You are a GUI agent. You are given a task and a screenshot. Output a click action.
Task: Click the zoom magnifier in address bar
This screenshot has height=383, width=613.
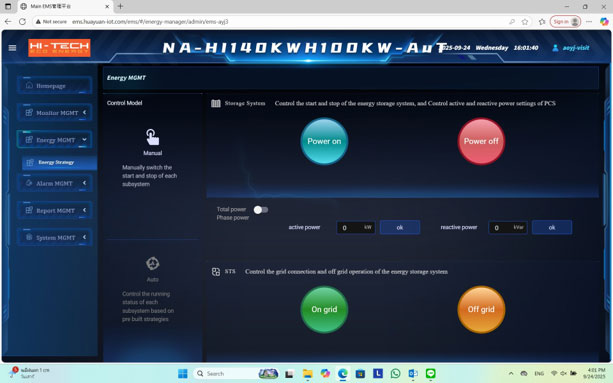pyautogui.click(x=512, y=22)
